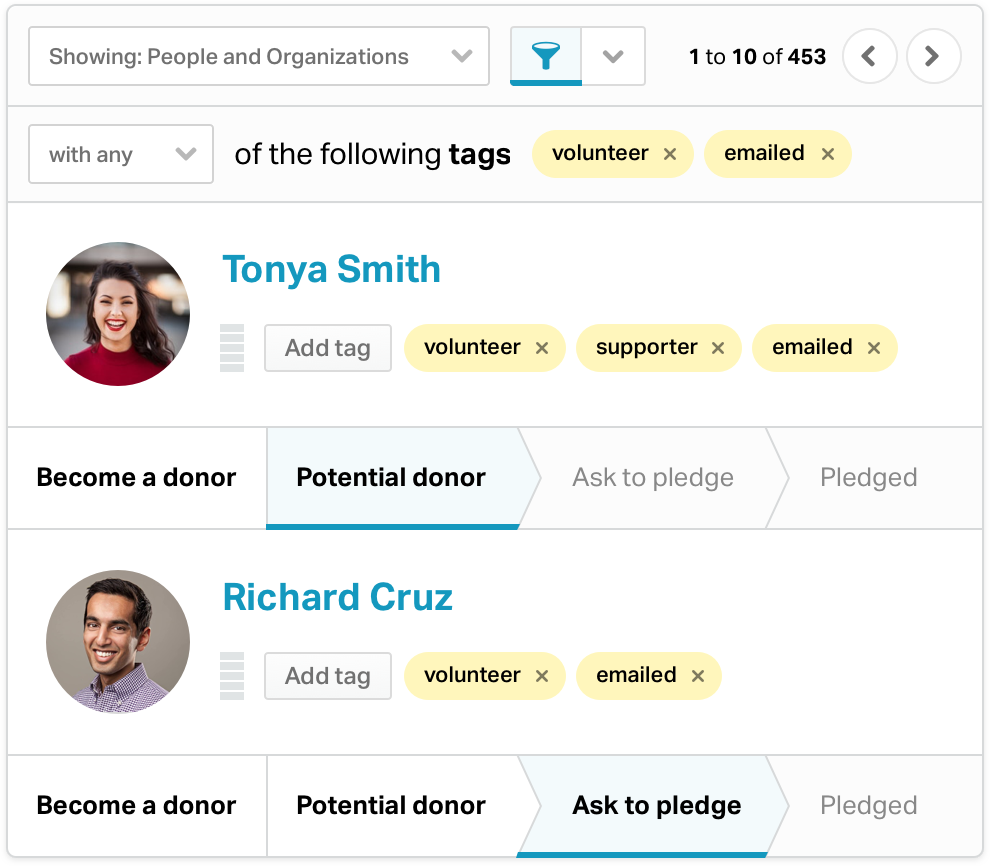Remove emailed tag from filter bar

[828, 154]
